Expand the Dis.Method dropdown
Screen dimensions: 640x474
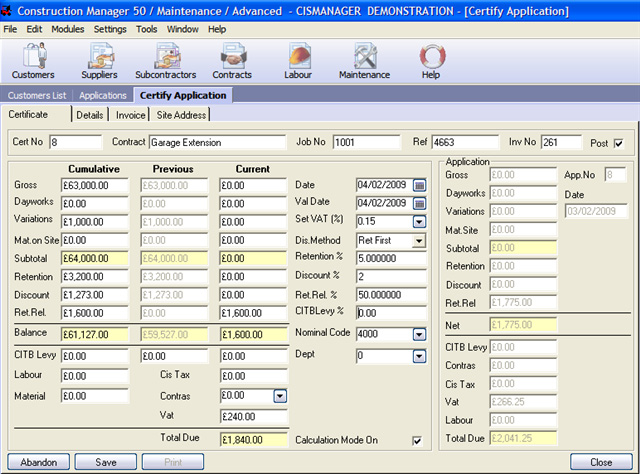(x=419, y=240)
